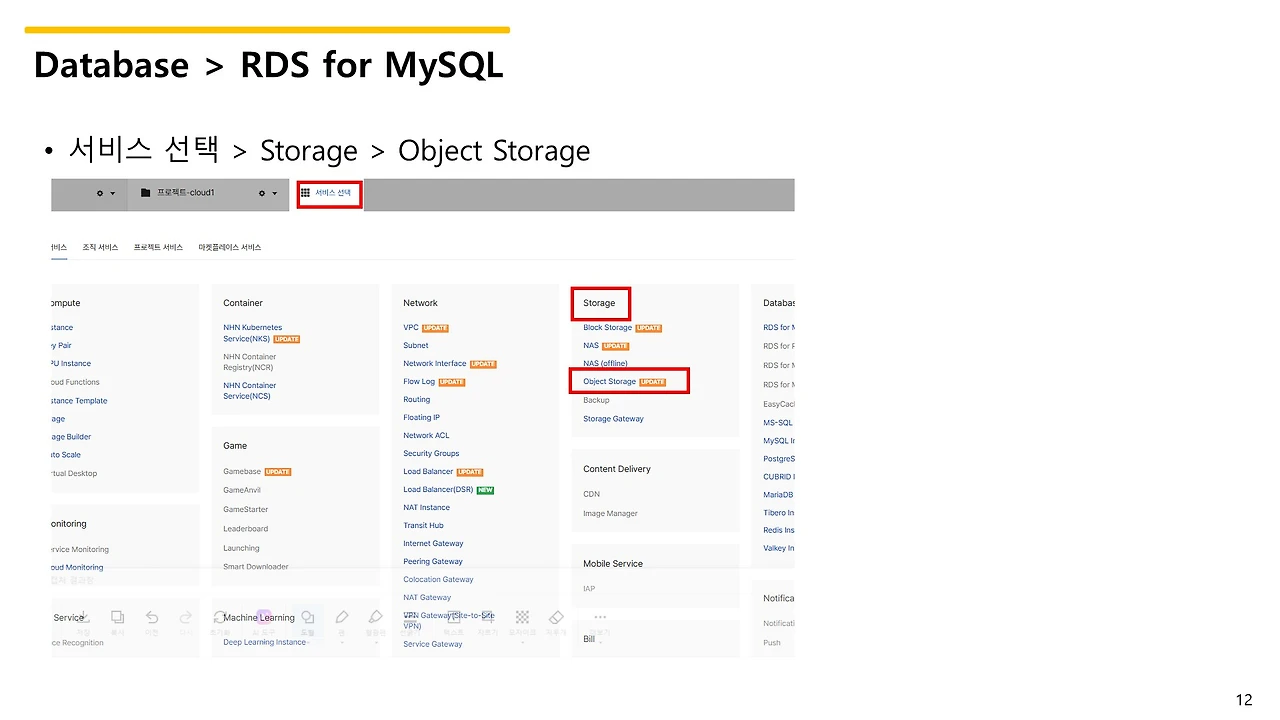Click the slide title "Database > RDS for MySQL"

tap(269, 65)
